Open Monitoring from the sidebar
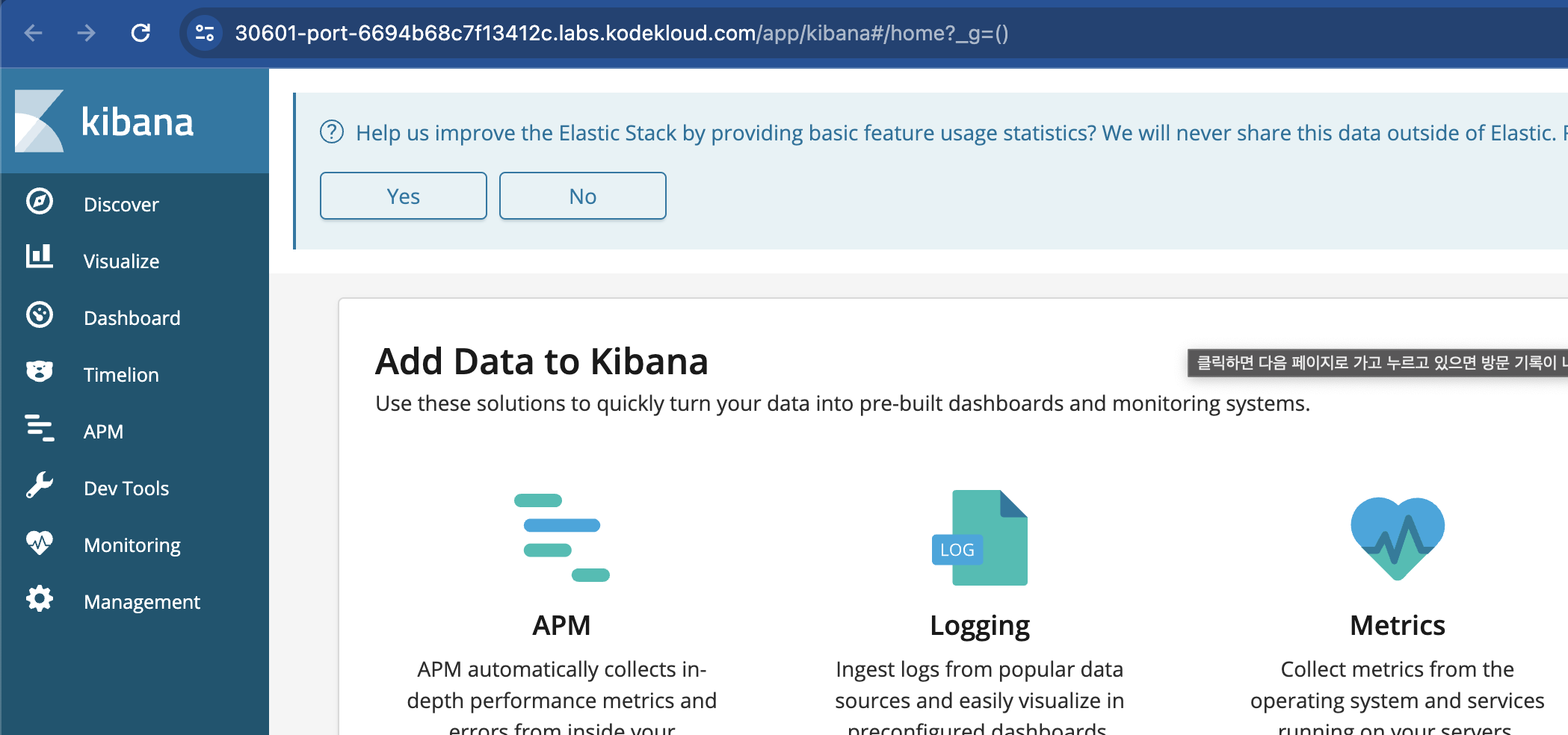 tap(132, 545)
